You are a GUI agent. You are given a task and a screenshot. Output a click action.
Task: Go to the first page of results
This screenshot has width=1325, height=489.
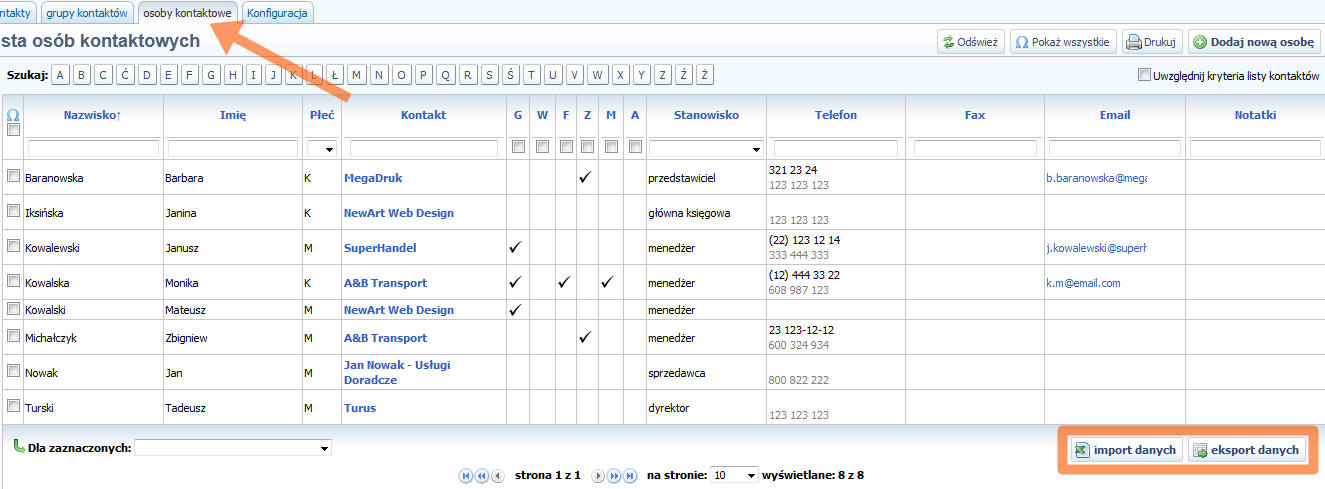point(465,476)
